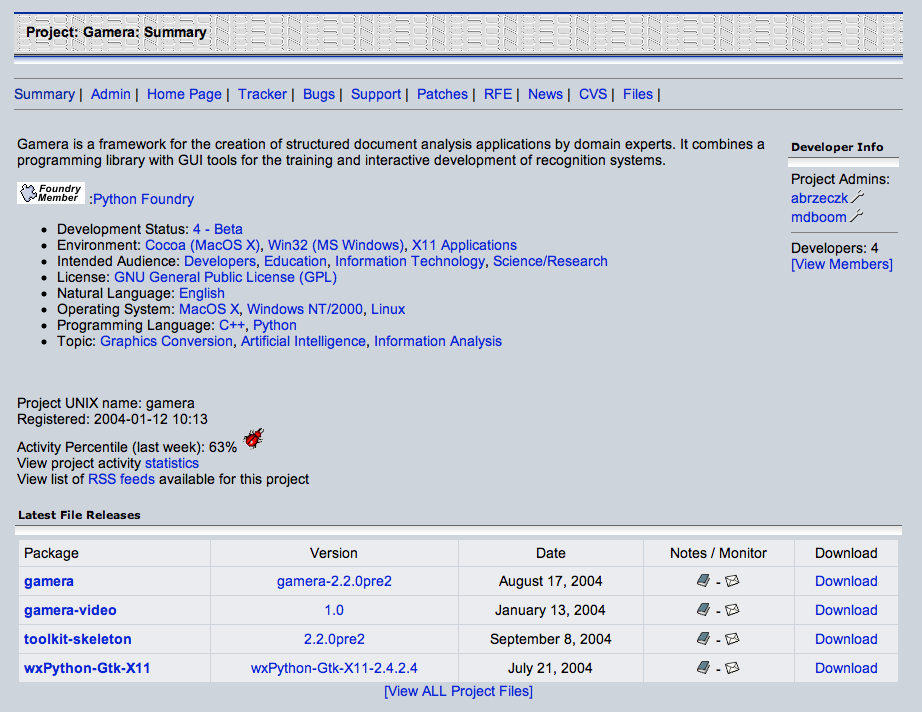922x712 pixels.
Task: Click the red ladybug activity icon
Action: [x=254, y=438]
